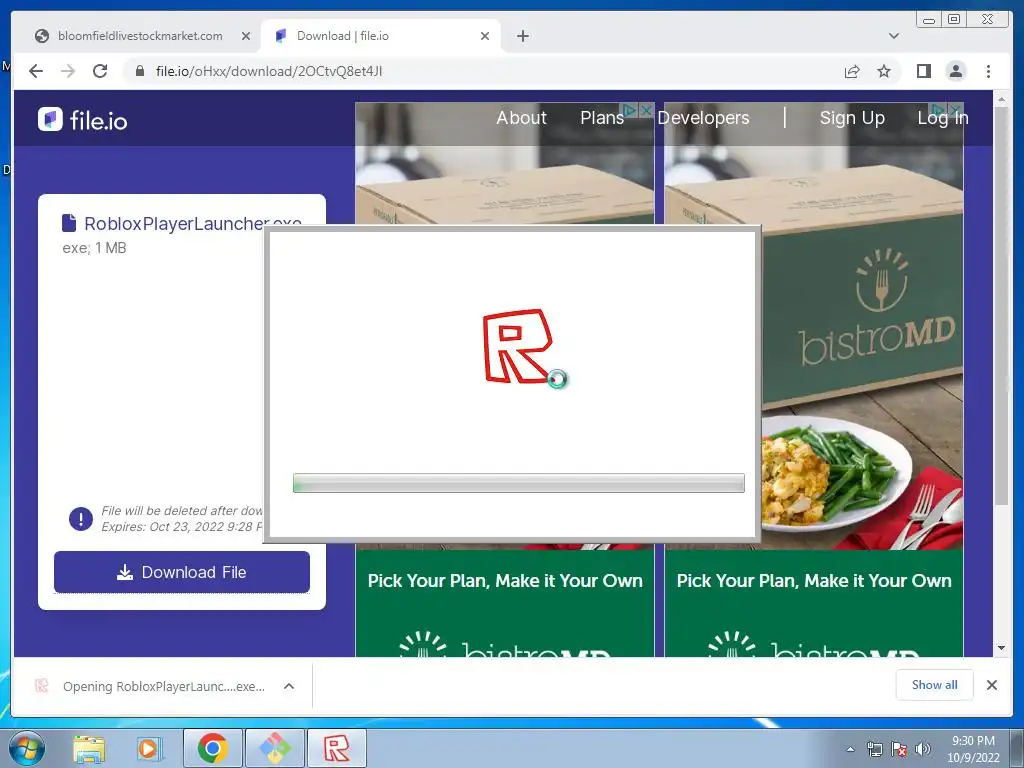Go back to the previous page
This screenshot has height=768, width=1024.
click(x=36, y=71)
